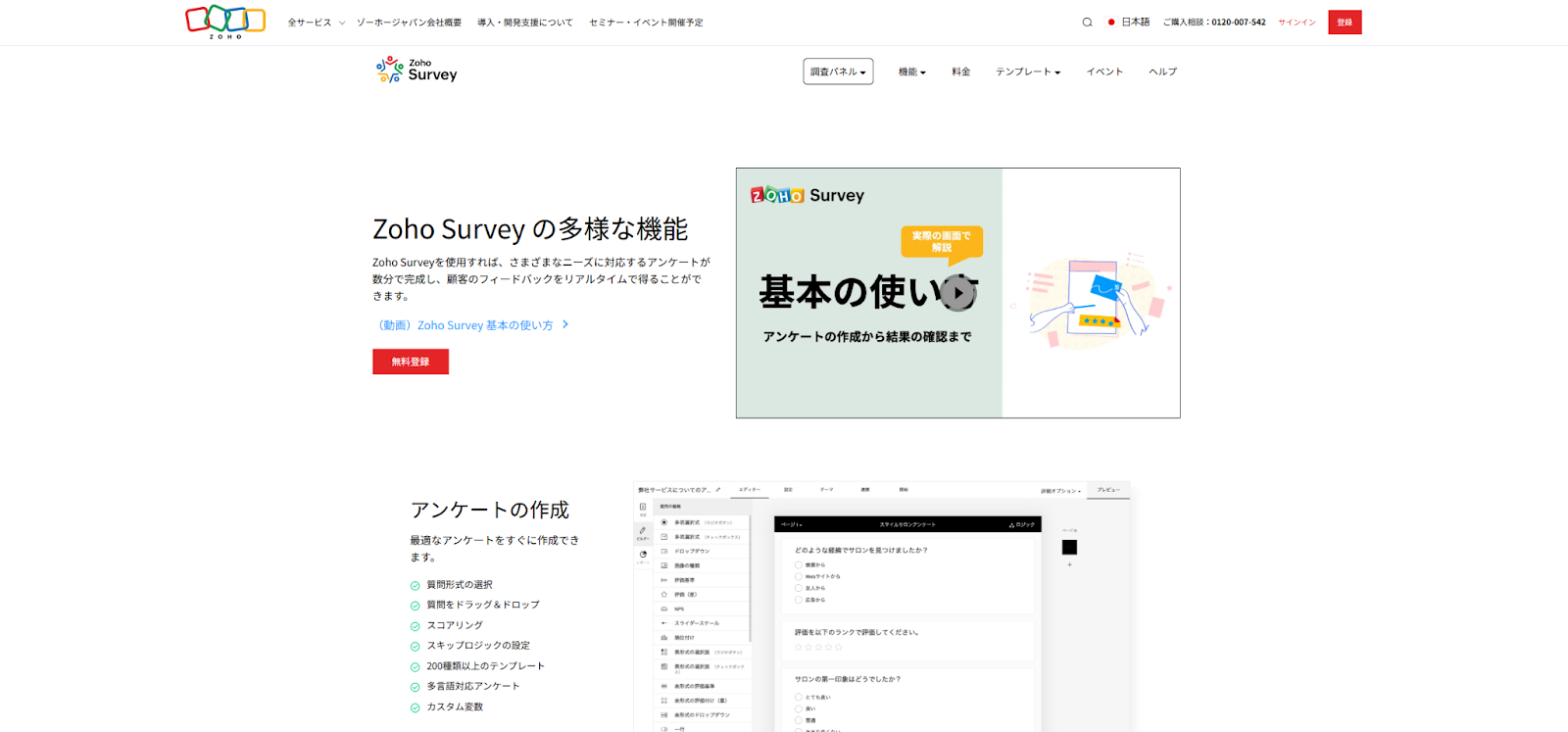1568x732 pixels.
Task: Go to the イベント page
Action: 1104,72
